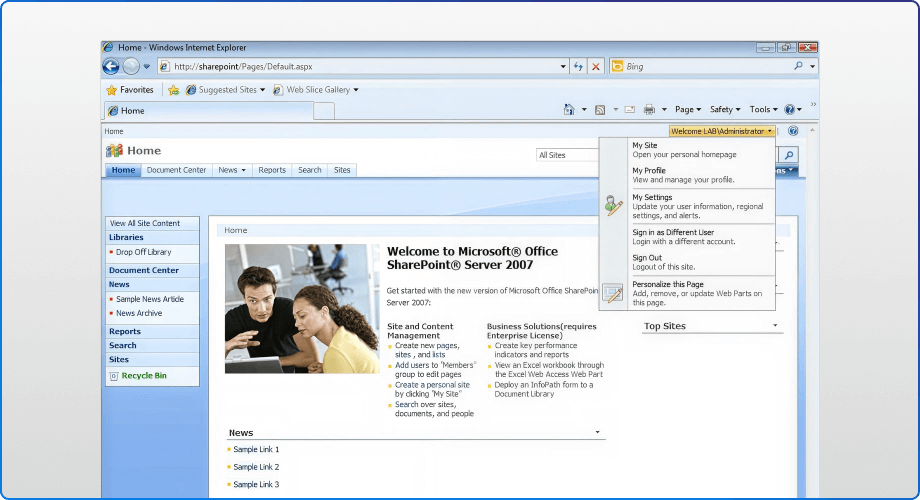The height and width of the screenshot is (500, 920).
Task: Click the browser Back arrow button
Action: point(111,66)
